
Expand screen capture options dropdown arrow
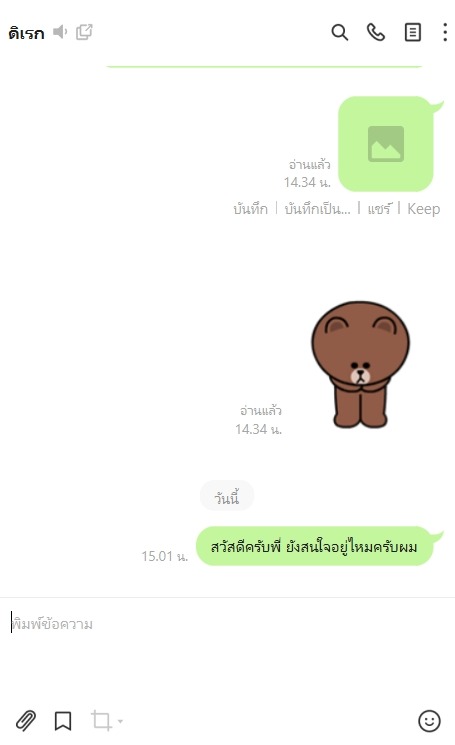pyautogui.click(x=120, y=721)
